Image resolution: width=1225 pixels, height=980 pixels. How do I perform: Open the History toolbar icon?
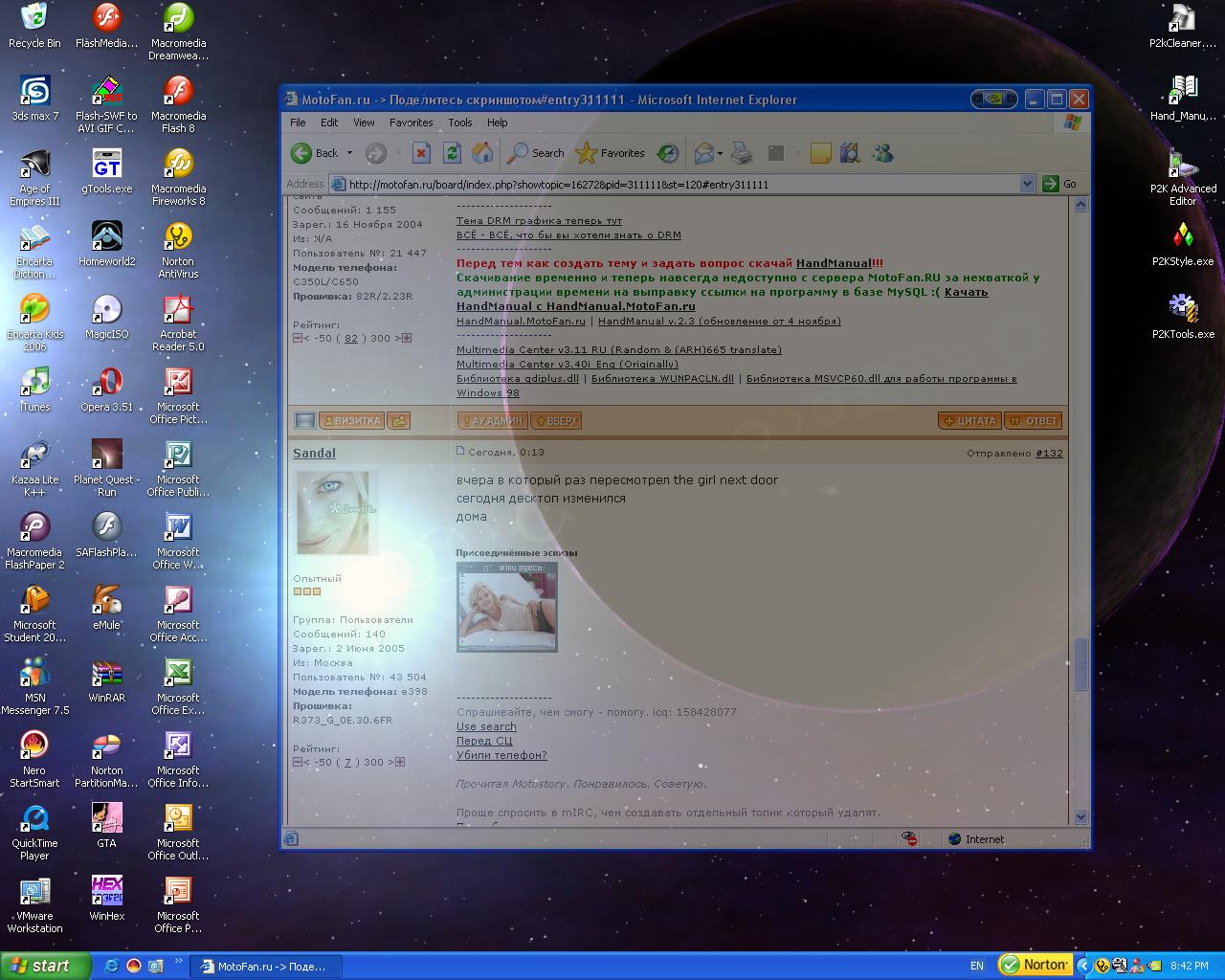[x=668, y=153]
